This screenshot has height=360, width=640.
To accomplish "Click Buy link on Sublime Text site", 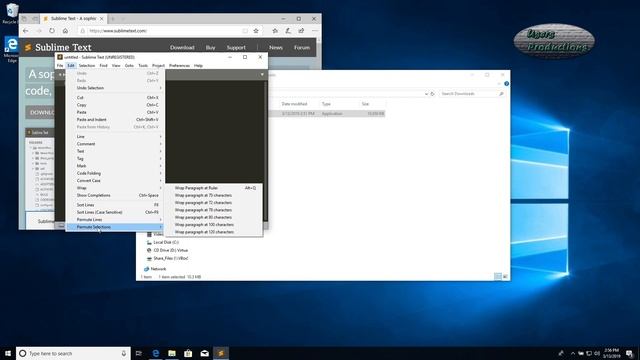I will [x=210, y=48].
